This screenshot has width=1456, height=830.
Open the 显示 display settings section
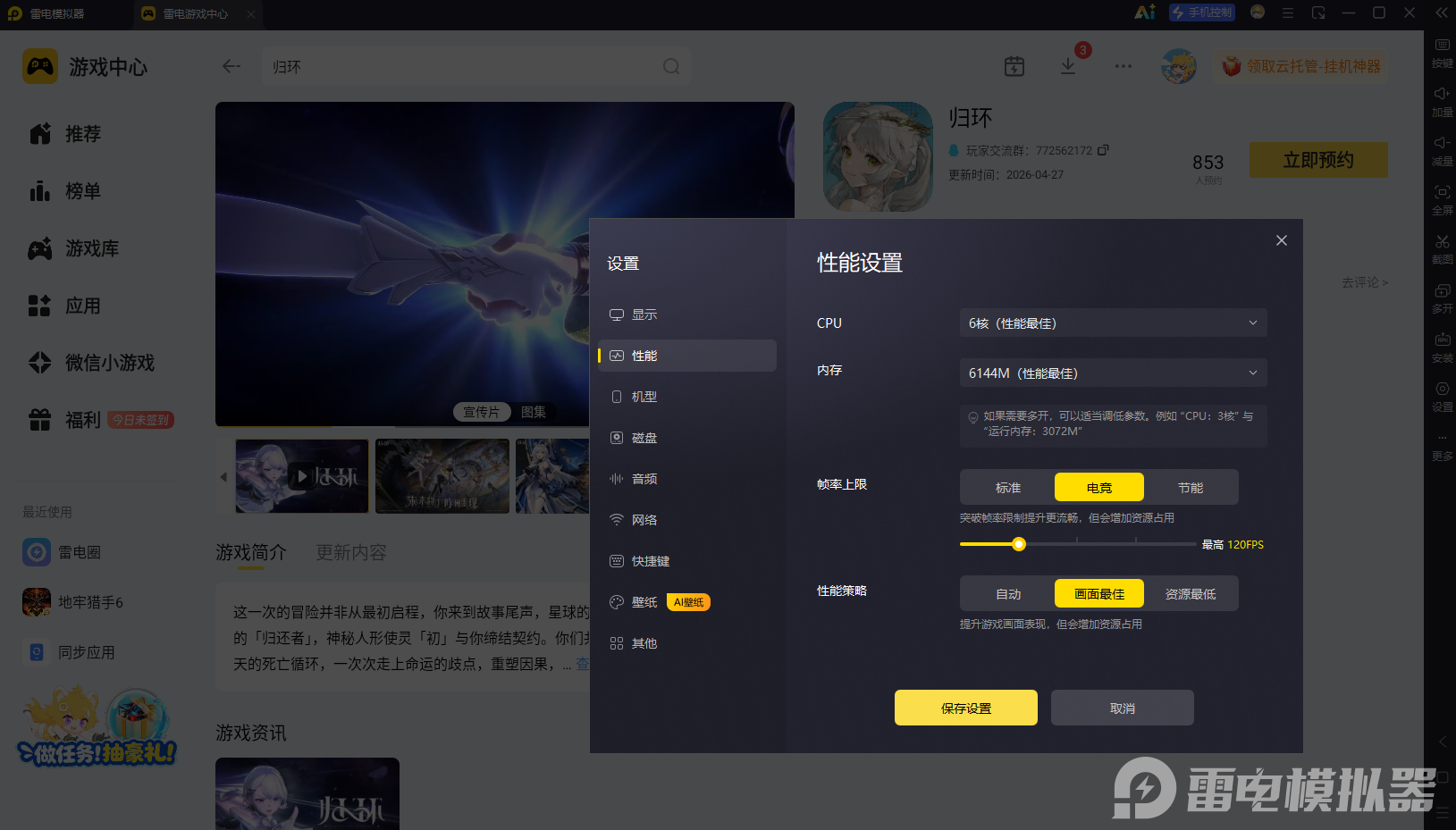pos(686,314)
